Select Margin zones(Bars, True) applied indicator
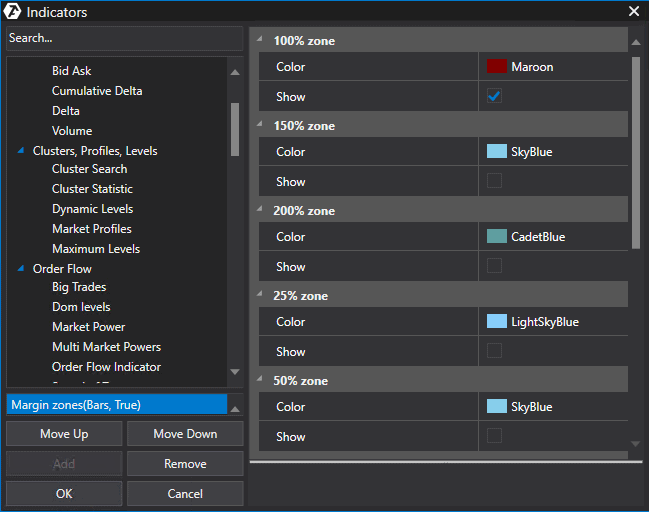 116,405
